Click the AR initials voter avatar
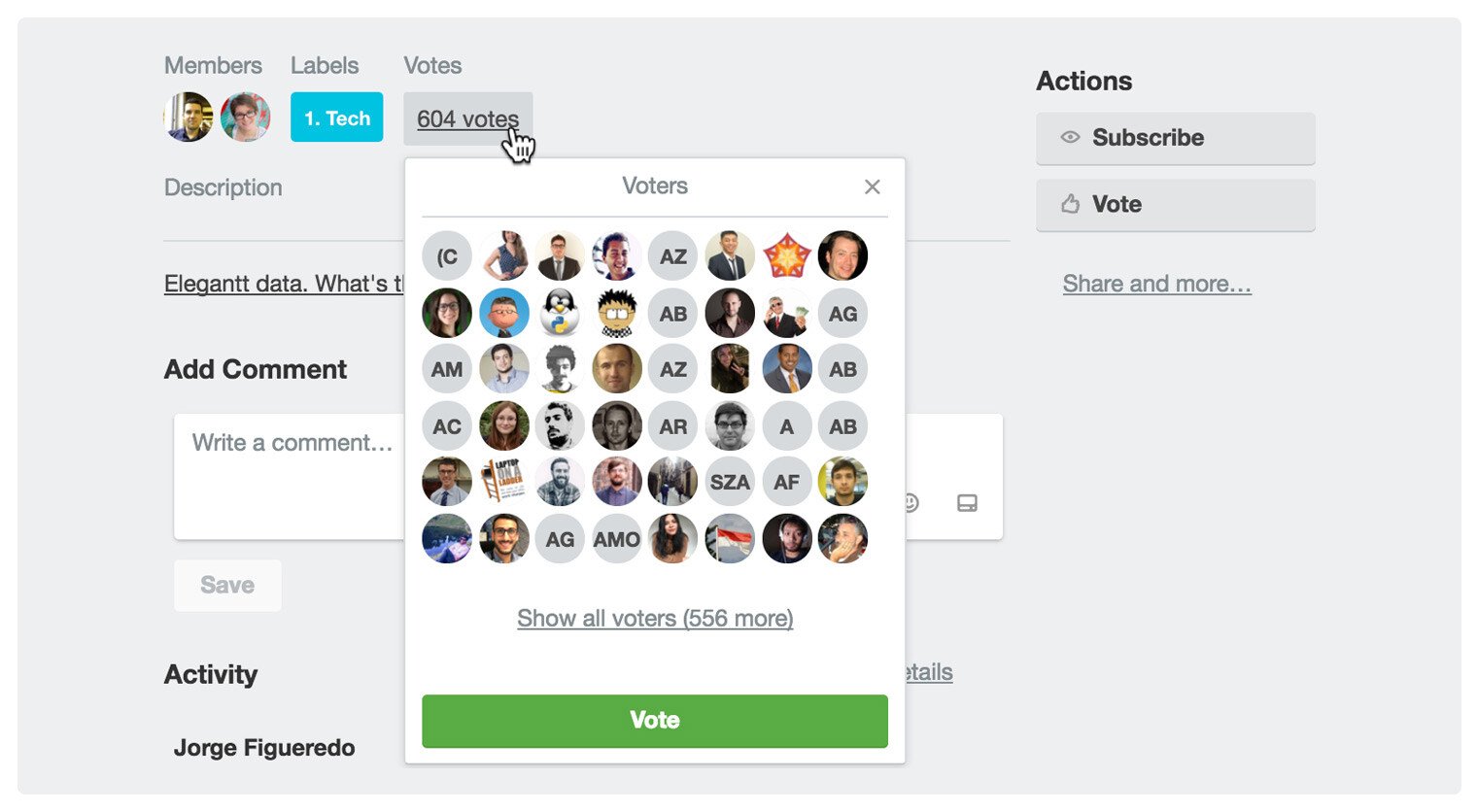1478x812 pixels. pos(673,426)
